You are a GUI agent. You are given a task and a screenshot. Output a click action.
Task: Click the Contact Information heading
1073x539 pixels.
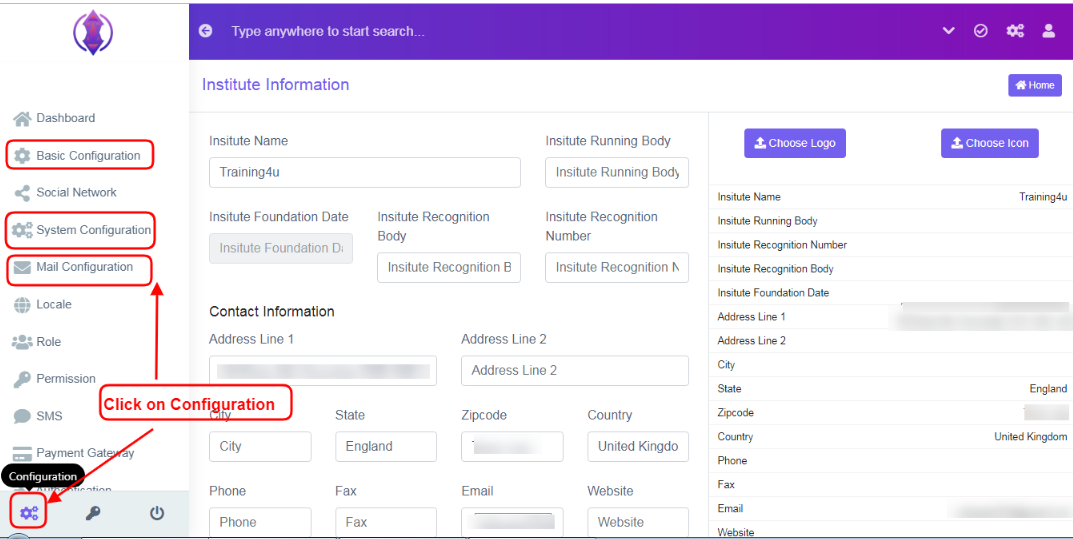pos(272,312)
